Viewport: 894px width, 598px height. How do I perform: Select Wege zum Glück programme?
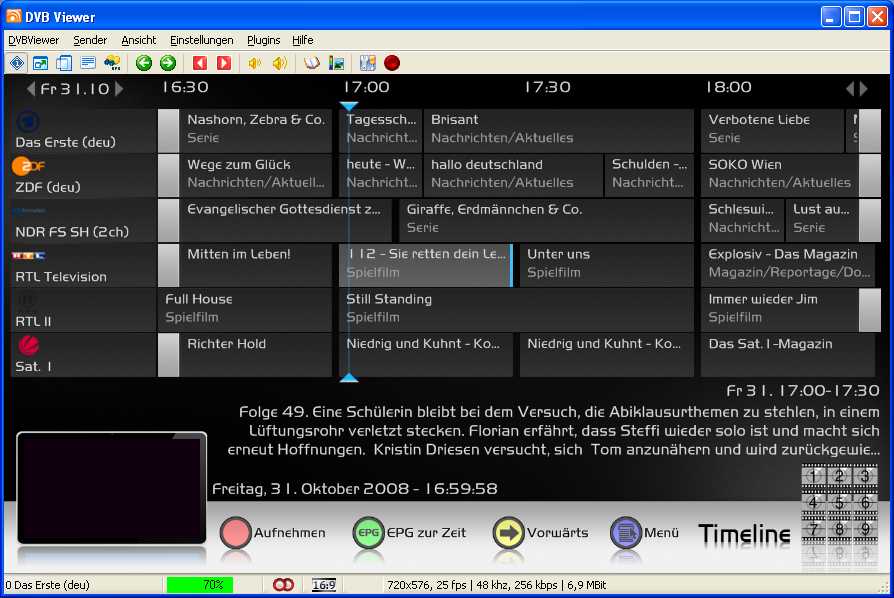tap(255, 176)
